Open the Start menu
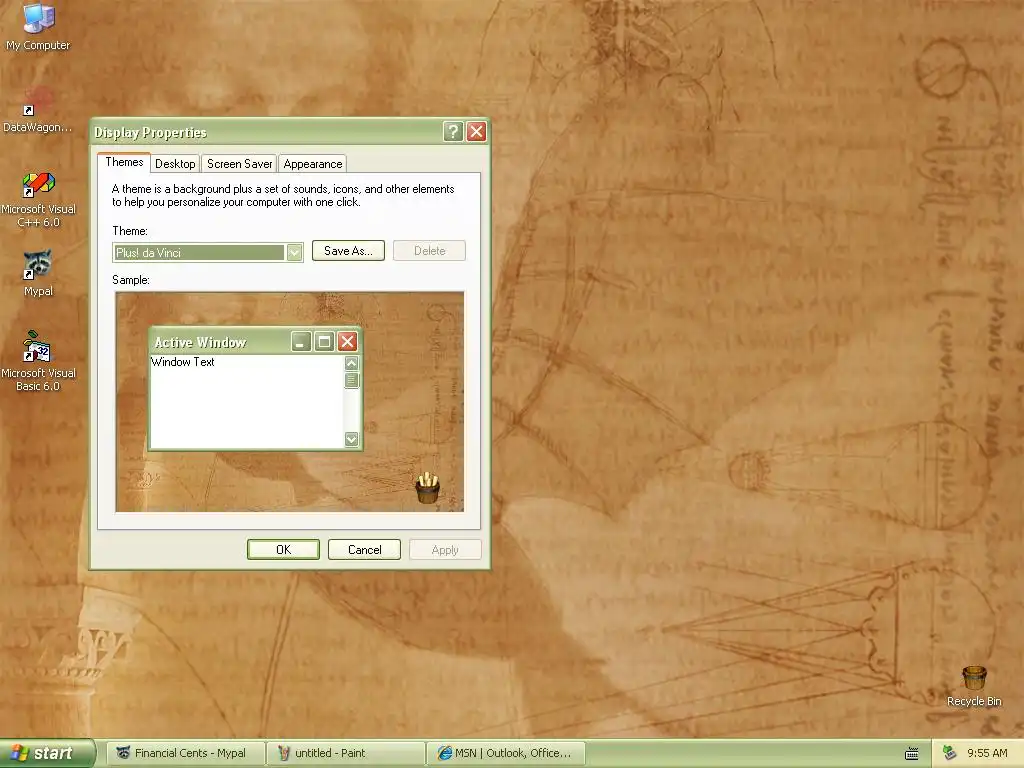 [x=47, y=753]
